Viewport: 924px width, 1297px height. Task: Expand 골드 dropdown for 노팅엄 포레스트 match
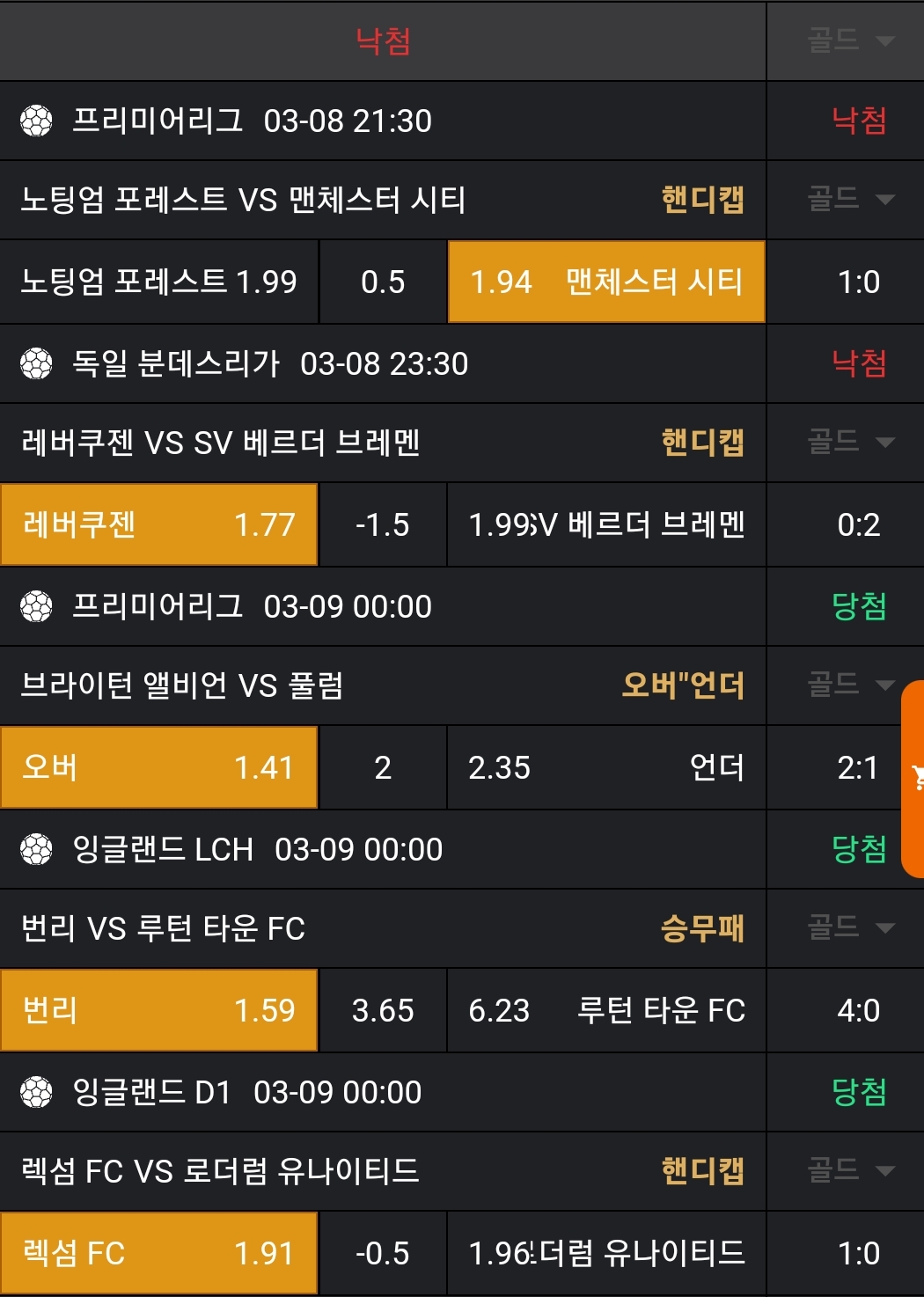849,200
